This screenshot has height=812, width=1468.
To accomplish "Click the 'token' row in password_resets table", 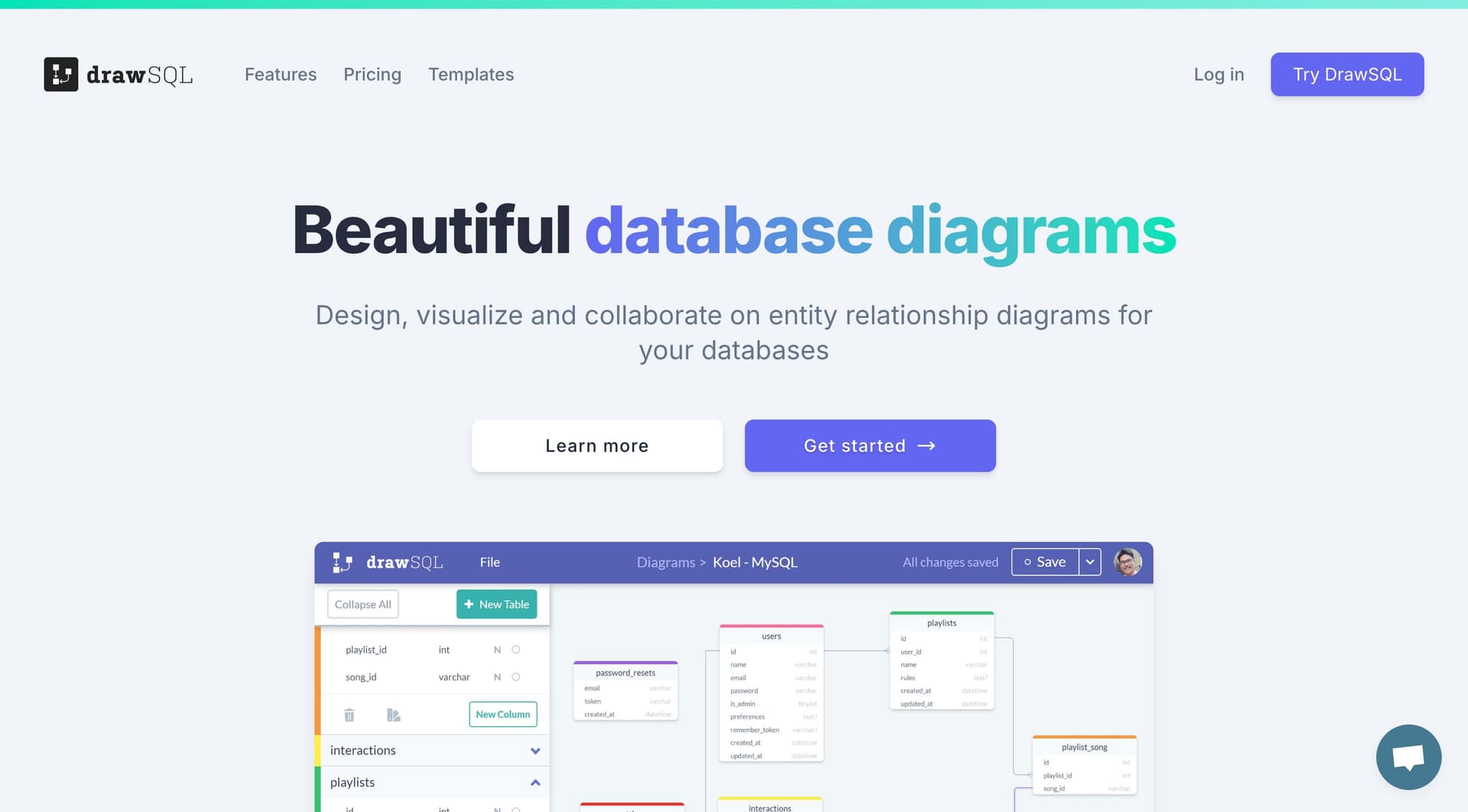I will pyautogui.click(x=625, y=701).
